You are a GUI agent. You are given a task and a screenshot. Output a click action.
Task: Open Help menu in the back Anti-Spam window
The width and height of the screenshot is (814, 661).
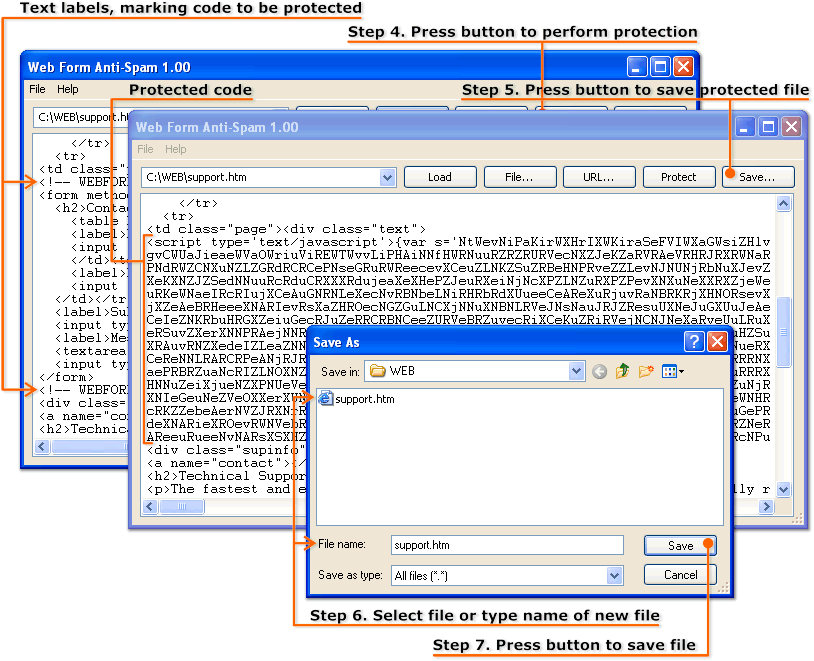click(67, 89)
